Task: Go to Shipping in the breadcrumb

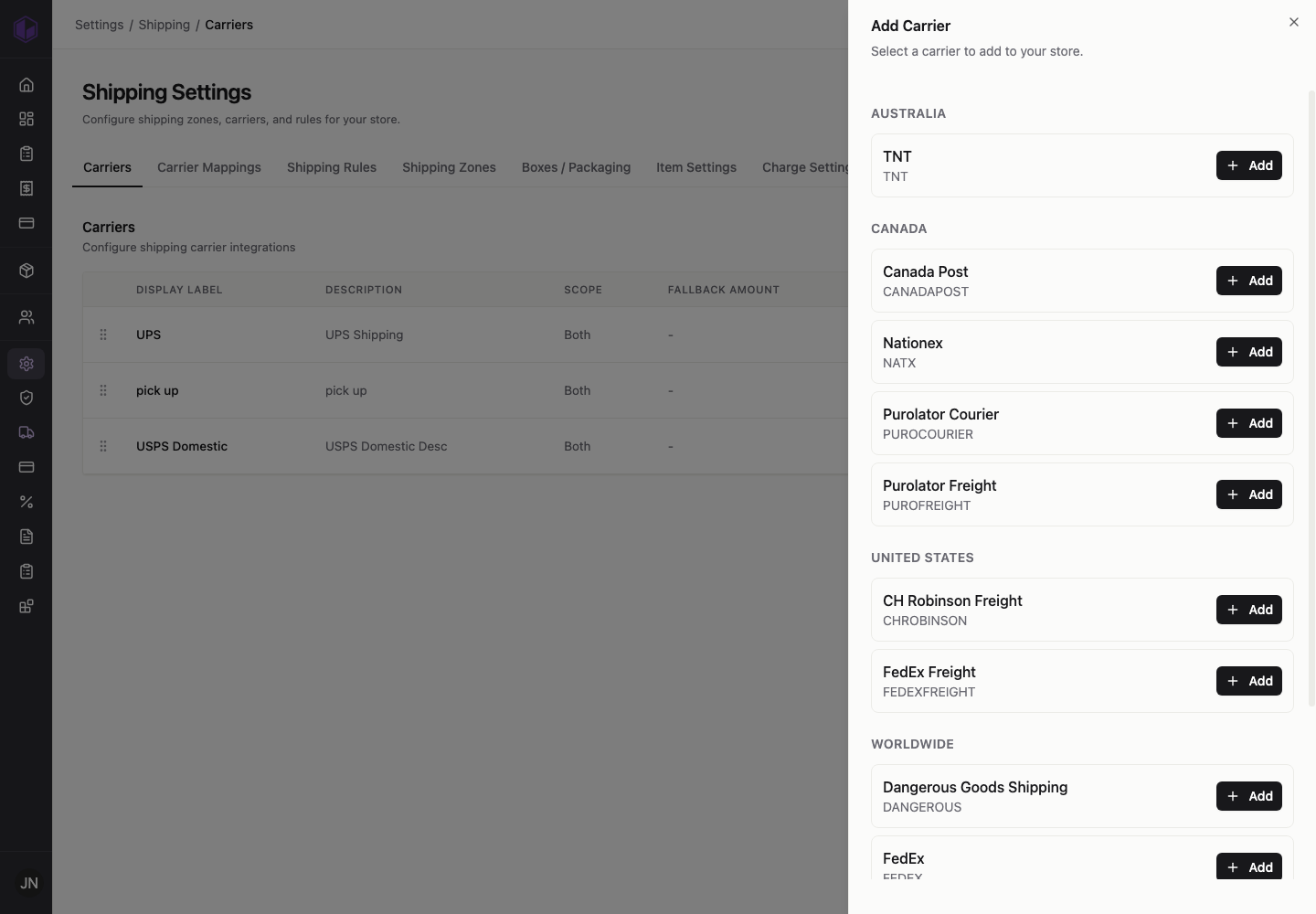Action: click(x=164, y=25)
